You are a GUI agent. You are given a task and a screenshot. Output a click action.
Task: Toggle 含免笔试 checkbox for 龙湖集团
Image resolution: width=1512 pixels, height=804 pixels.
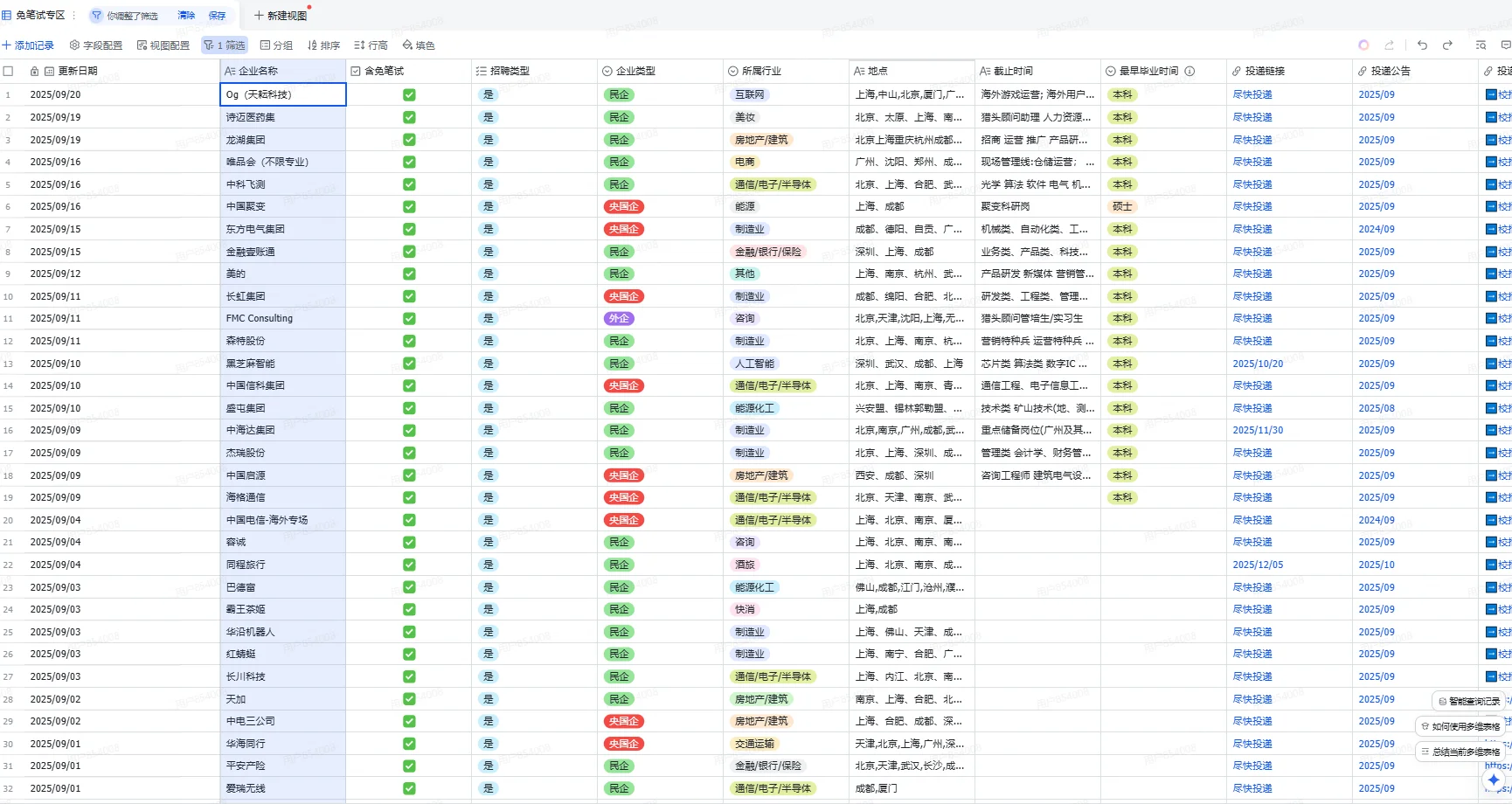pyautogui.click(x=409, y=140)
